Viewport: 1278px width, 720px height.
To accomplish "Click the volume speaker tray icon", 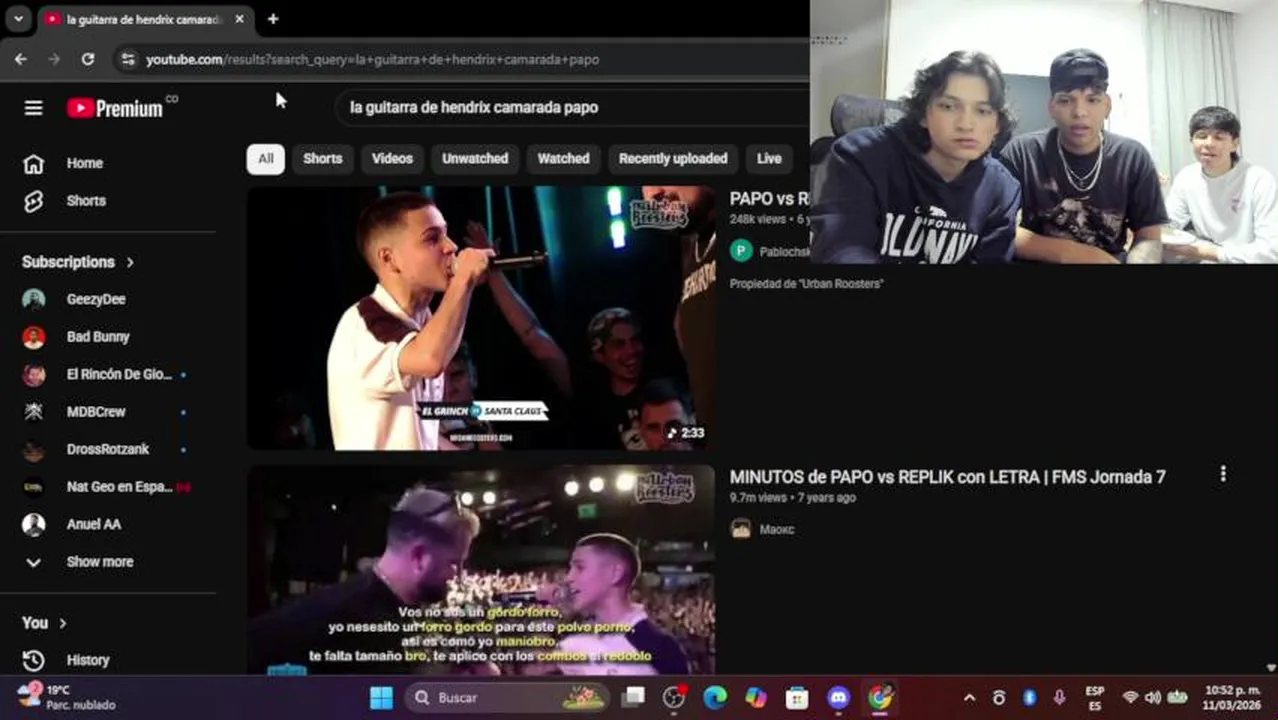I will pos(1153,697).
